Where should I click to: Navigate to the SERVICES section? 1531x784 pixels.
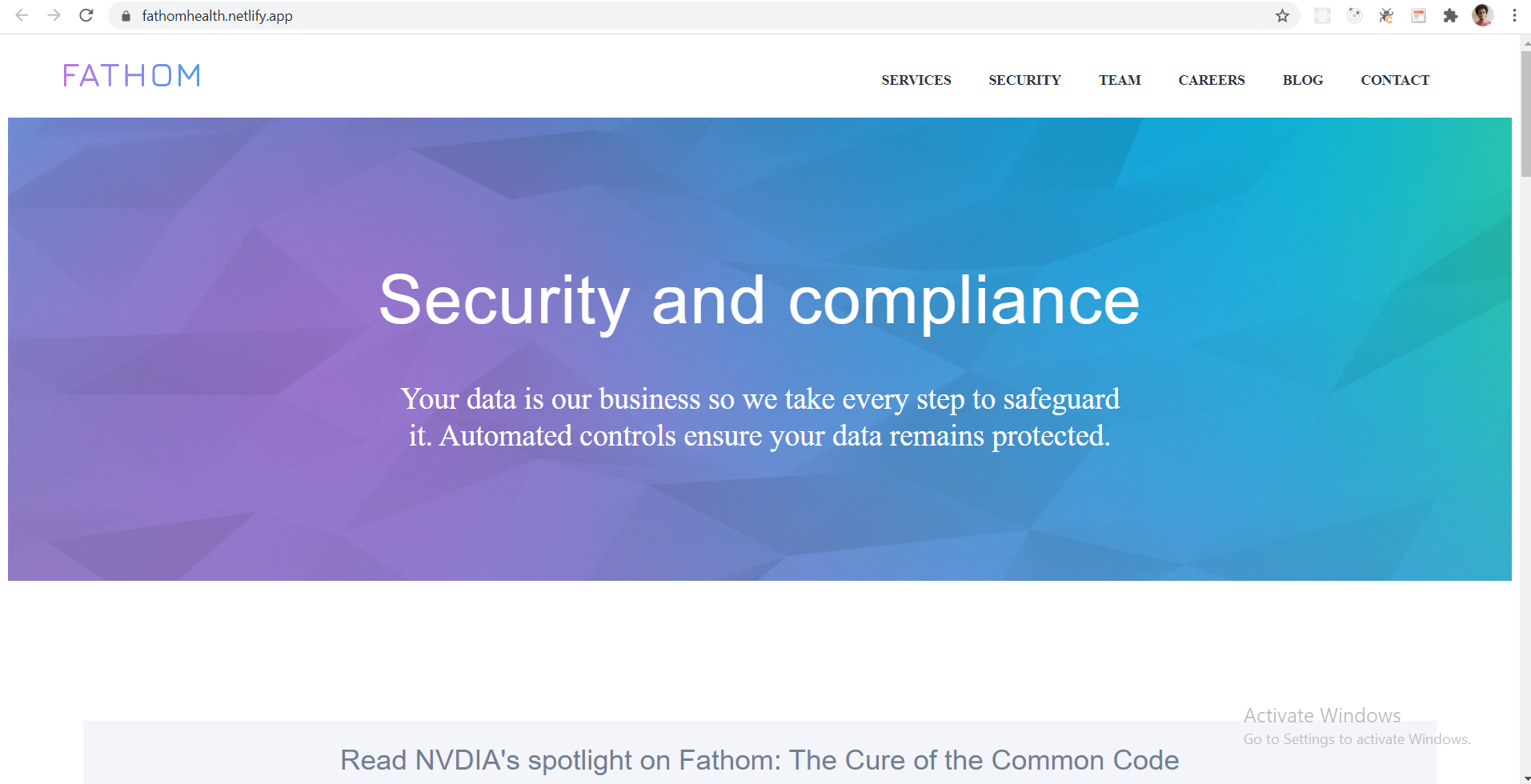click(916, 79)
